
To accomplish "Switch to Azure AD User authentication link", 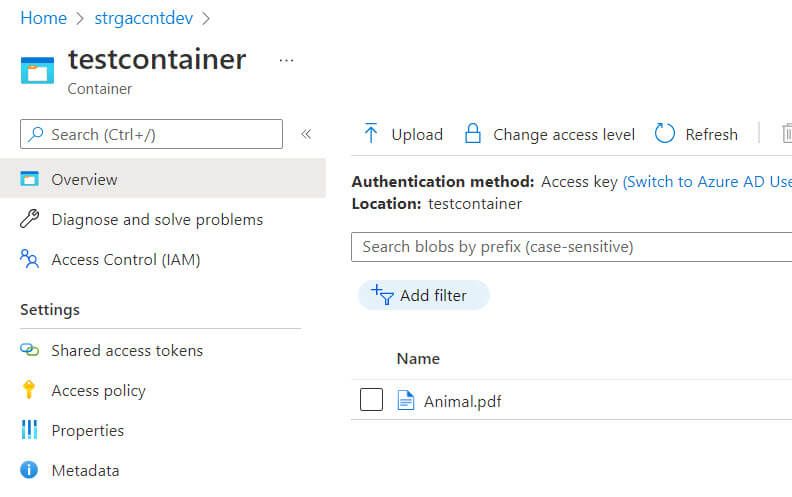I will pos(707,182).
